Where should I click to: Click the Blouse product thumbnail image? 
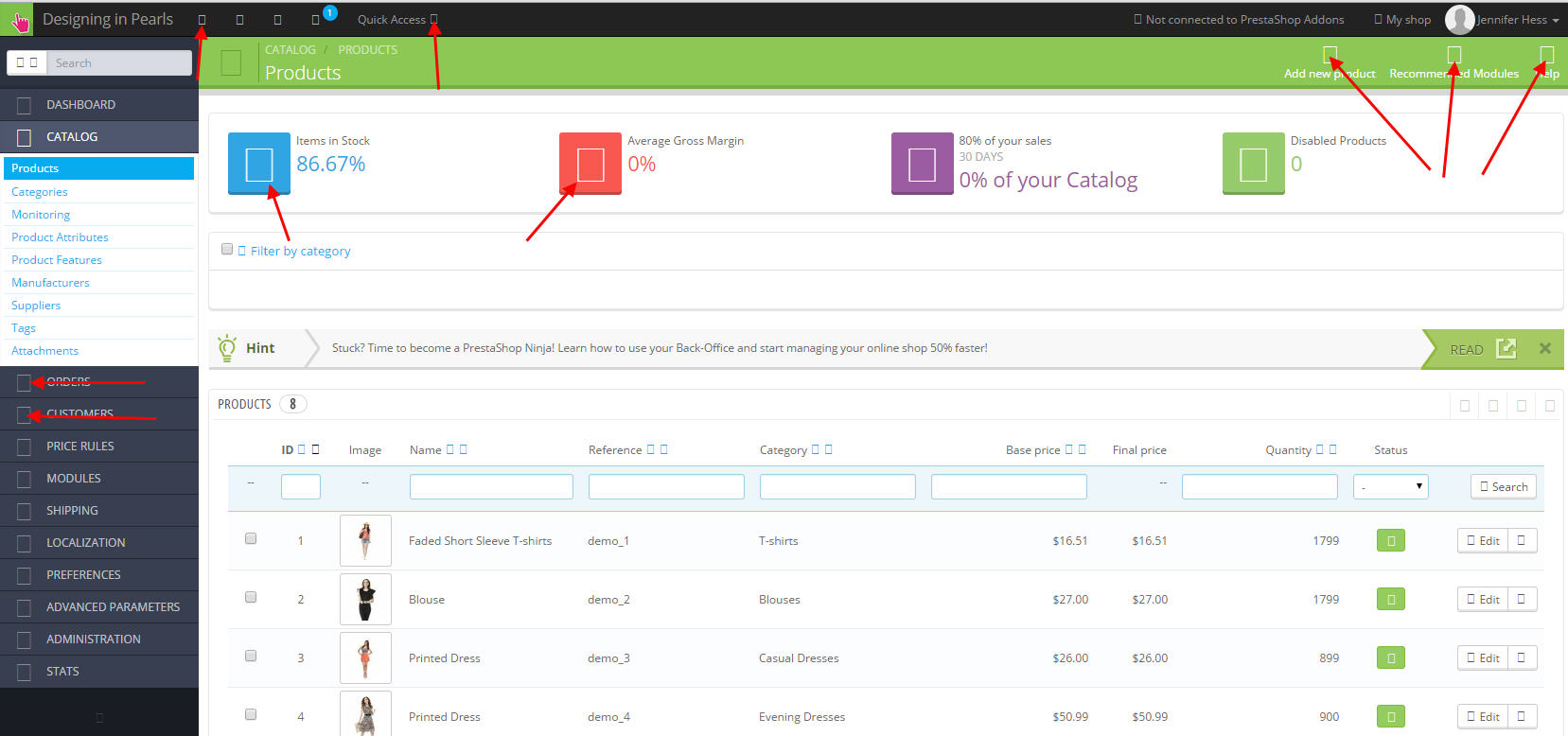tap(365, 600)
